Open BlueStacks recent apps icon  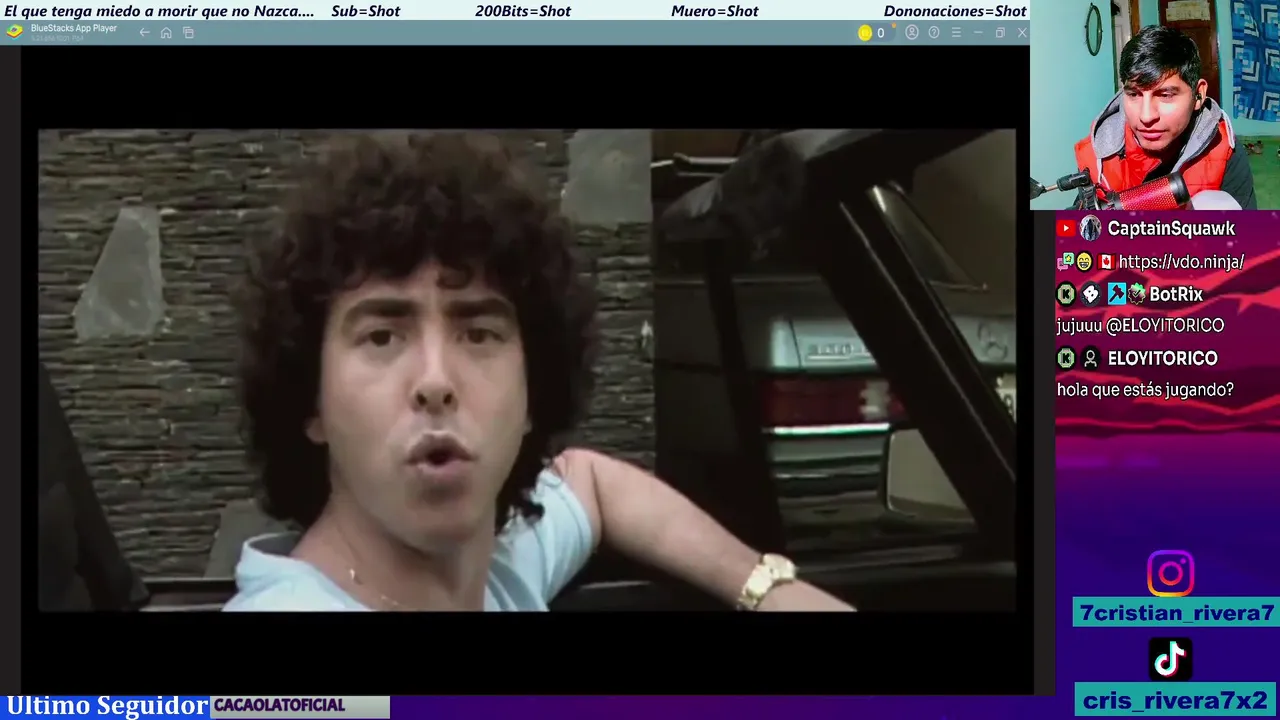[x=188, y=33]
